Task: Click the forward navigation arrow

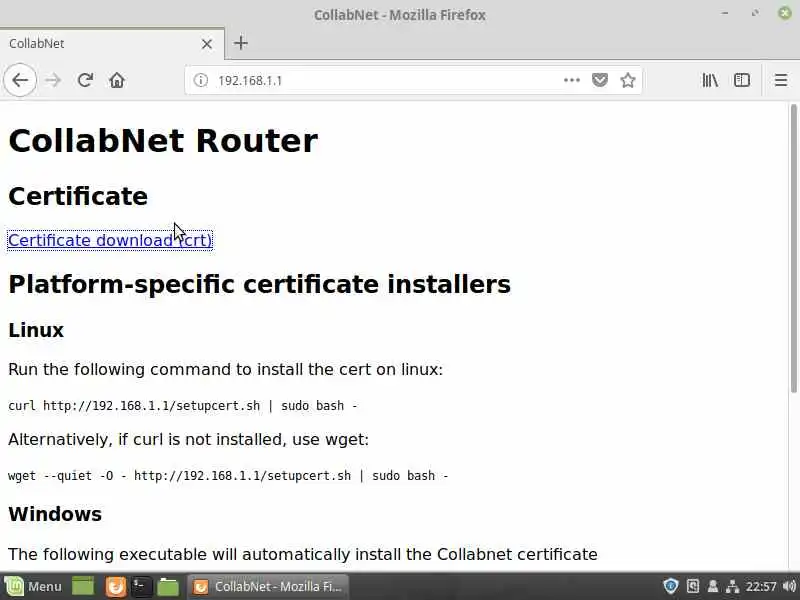Action: 53,80
